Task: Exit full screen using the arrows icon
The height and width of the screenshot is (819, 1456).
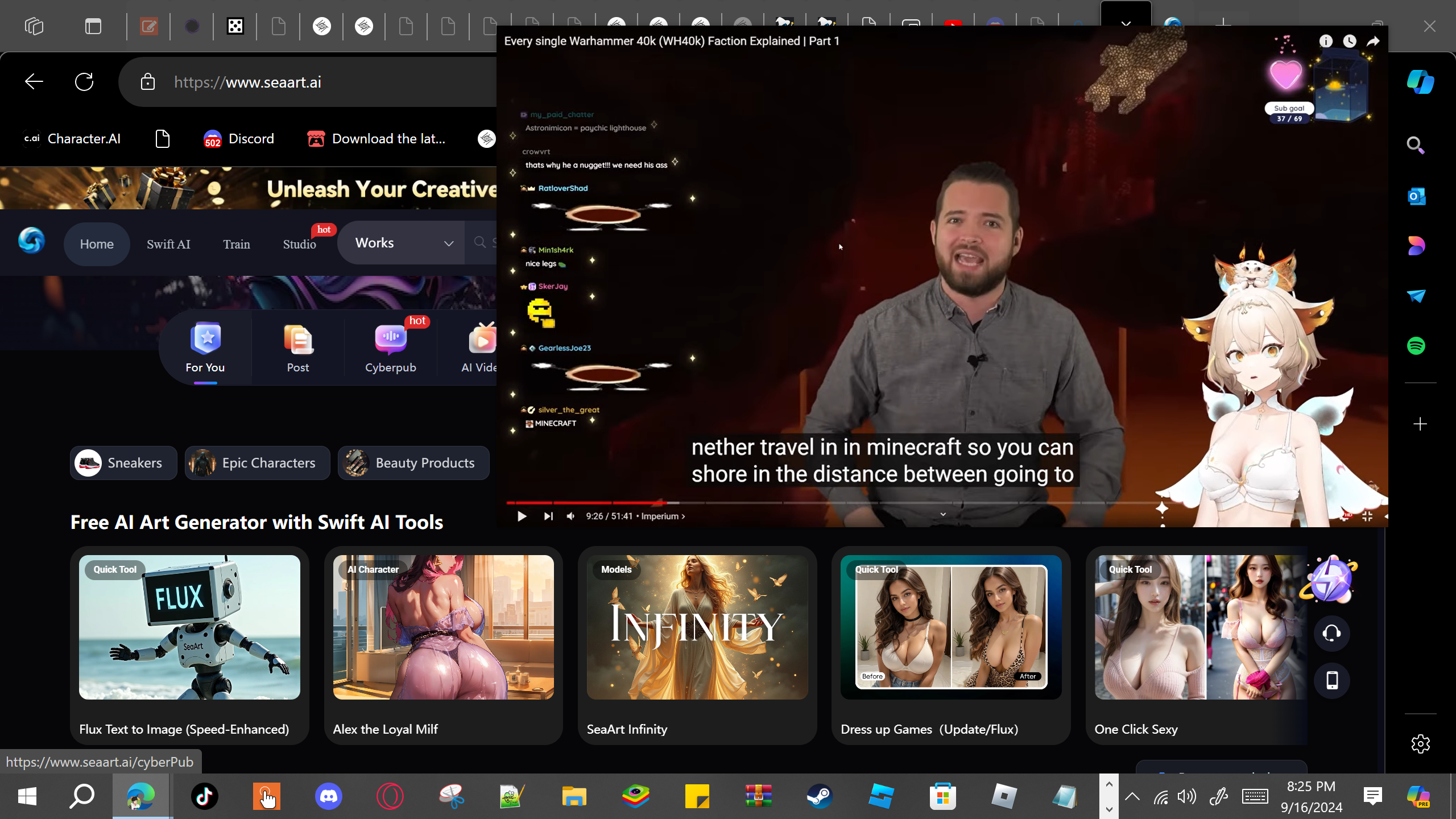Action: [1367, 516]
